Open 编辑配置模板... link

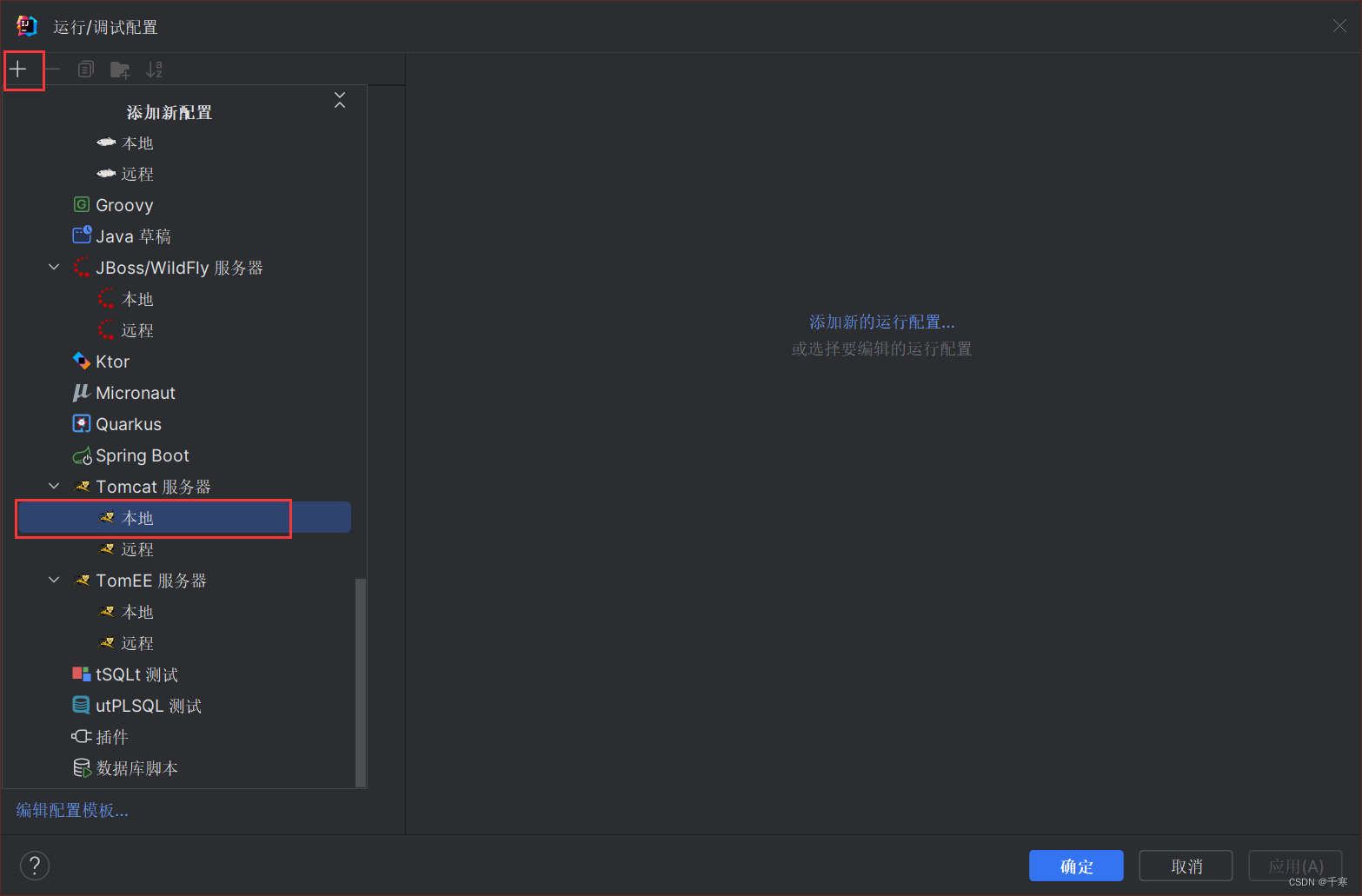(x=72, y=811)
